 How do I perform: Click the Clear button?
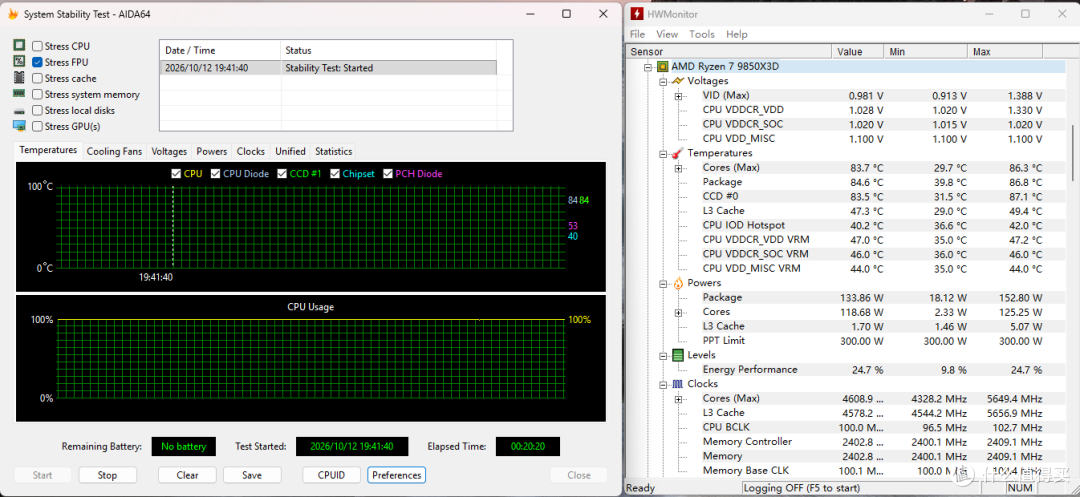(x=187, y=475)
